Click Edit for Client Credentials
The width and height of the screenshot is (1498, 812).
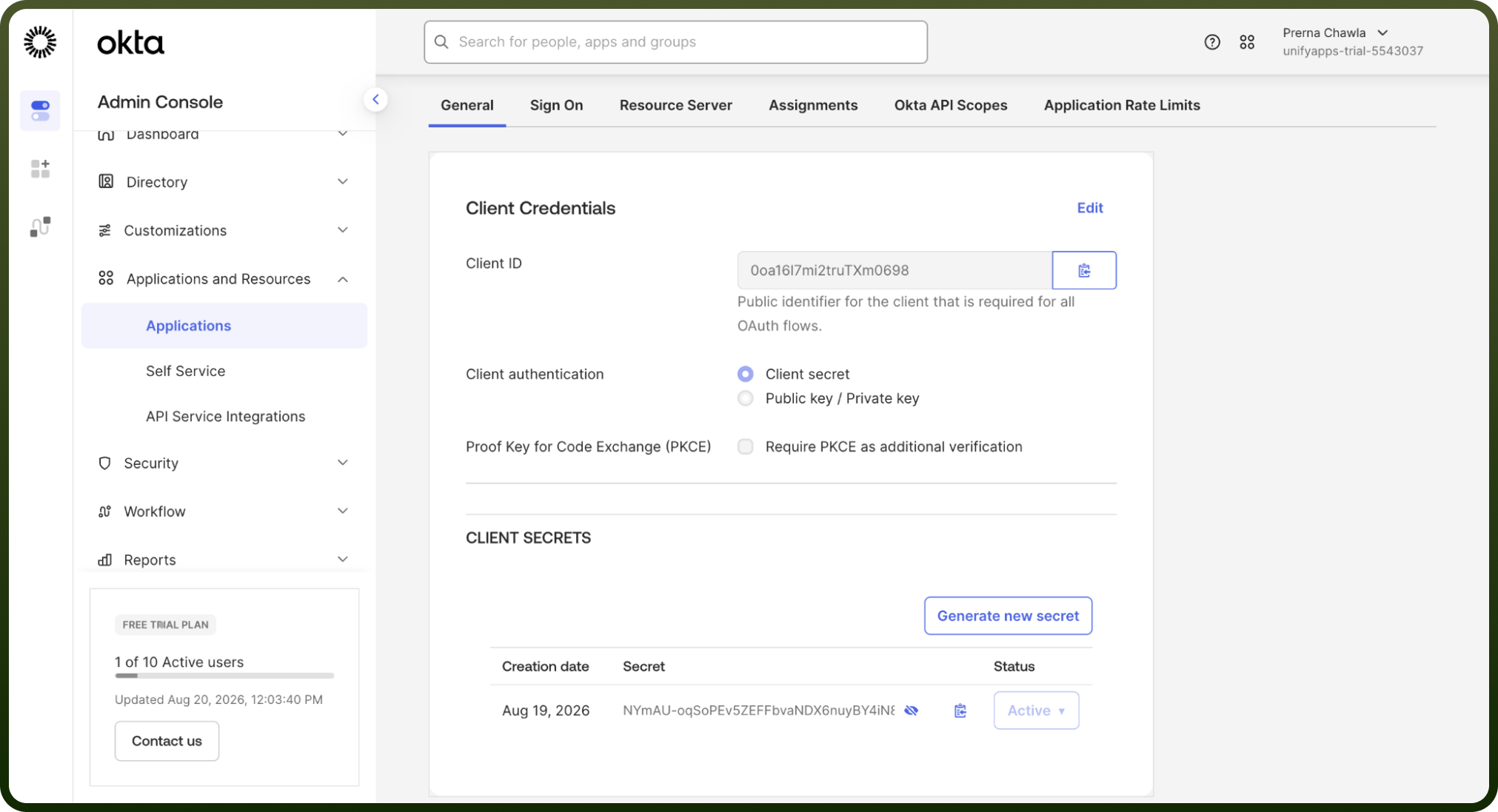click(1090, 208)
